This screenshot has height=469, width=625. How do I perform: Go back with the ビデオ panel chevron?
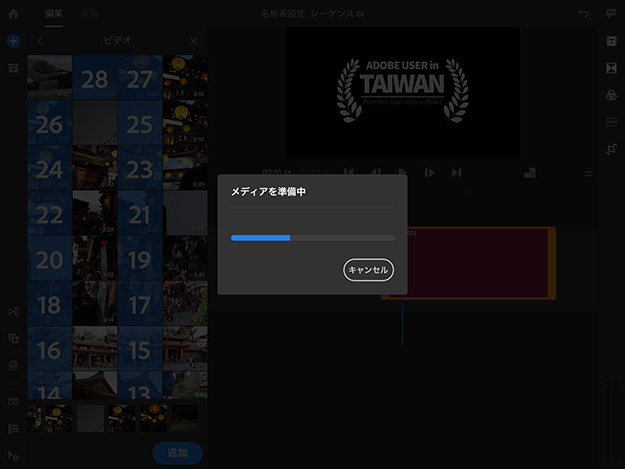click(40, 42)
